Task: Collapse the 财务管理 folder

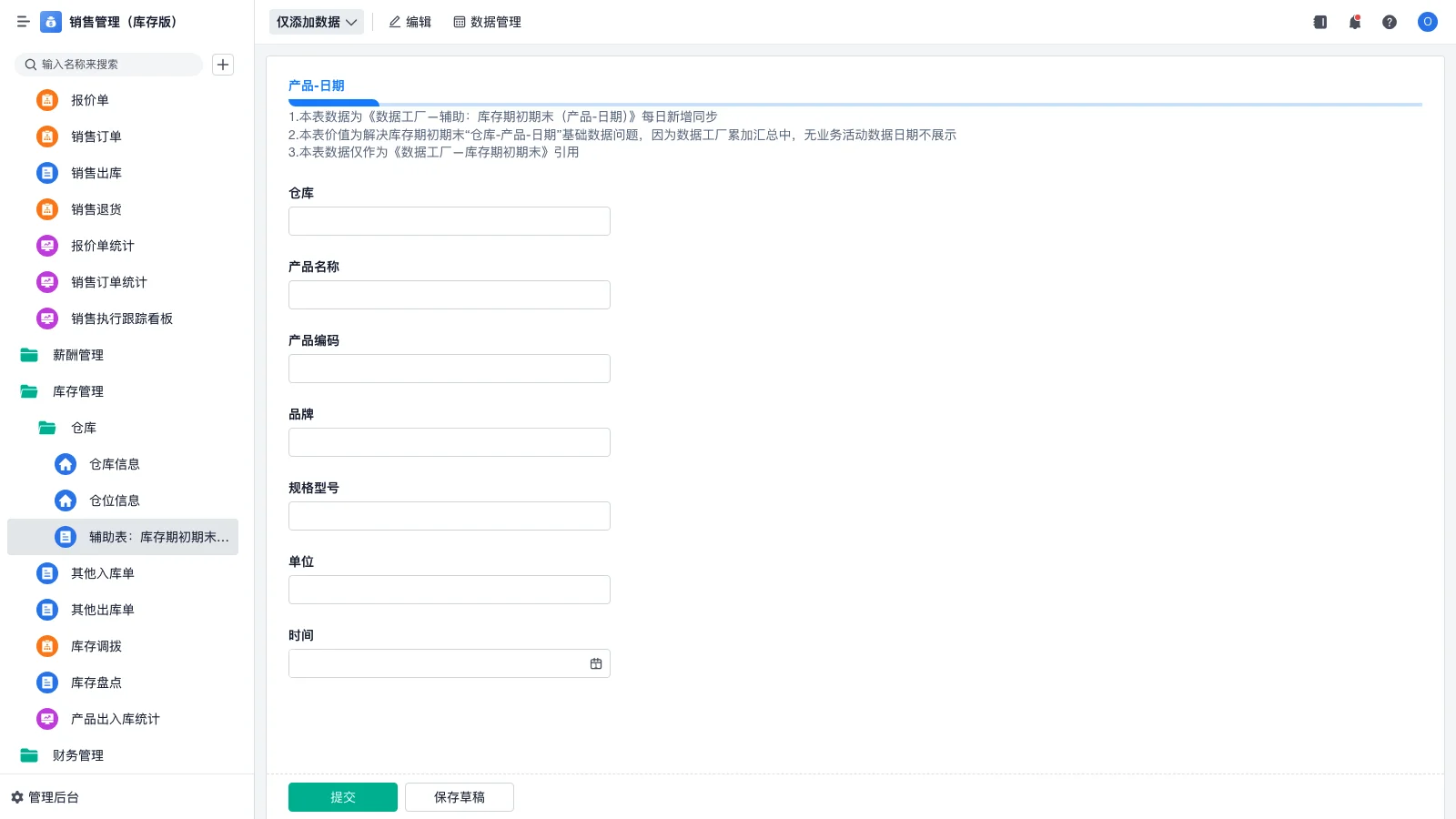Action: coord(79,755)
